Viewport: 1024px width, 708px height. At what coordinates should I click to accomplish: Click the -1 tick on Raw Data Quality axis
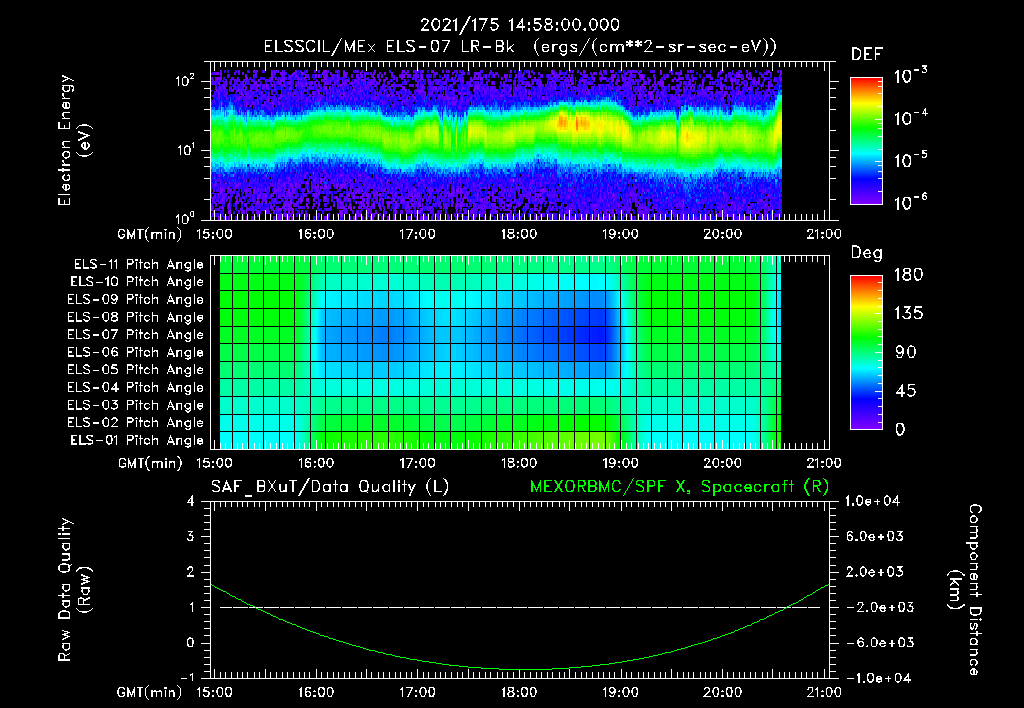(x=187, y=677)
